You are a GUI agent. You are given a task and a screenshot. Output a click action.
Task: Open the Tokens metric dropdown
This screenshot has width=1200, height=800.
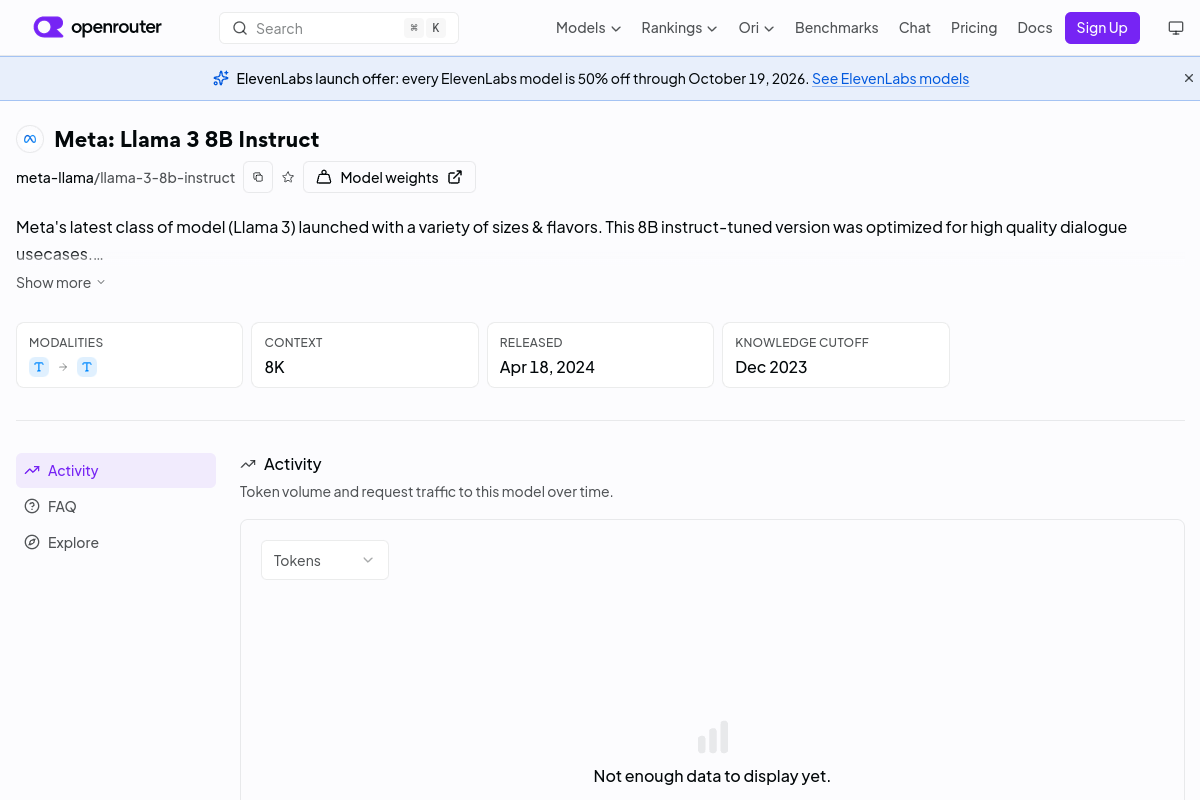[325, 560]
